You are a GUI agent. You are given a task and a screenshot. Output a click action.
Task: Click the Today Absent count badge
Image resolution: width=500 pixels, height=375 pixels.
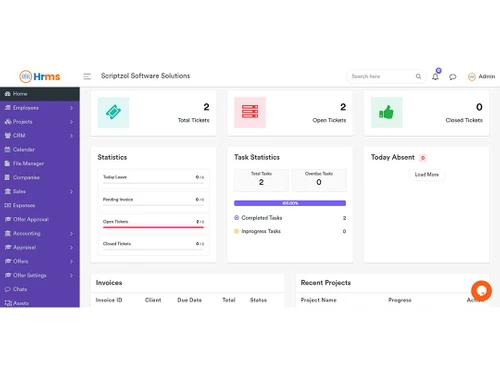[423, 158]
